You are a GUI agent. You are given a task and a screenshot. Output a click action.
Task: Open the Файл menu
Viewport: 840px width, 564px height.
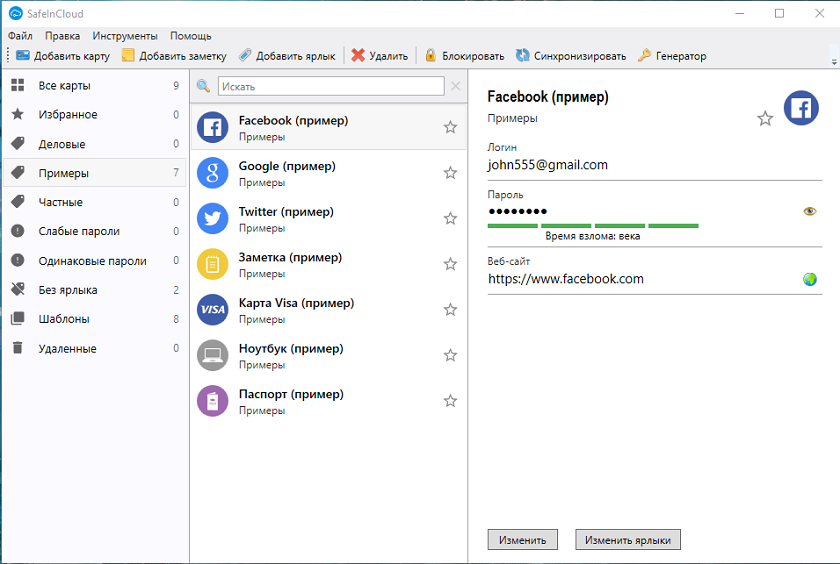tap(20, 36)
